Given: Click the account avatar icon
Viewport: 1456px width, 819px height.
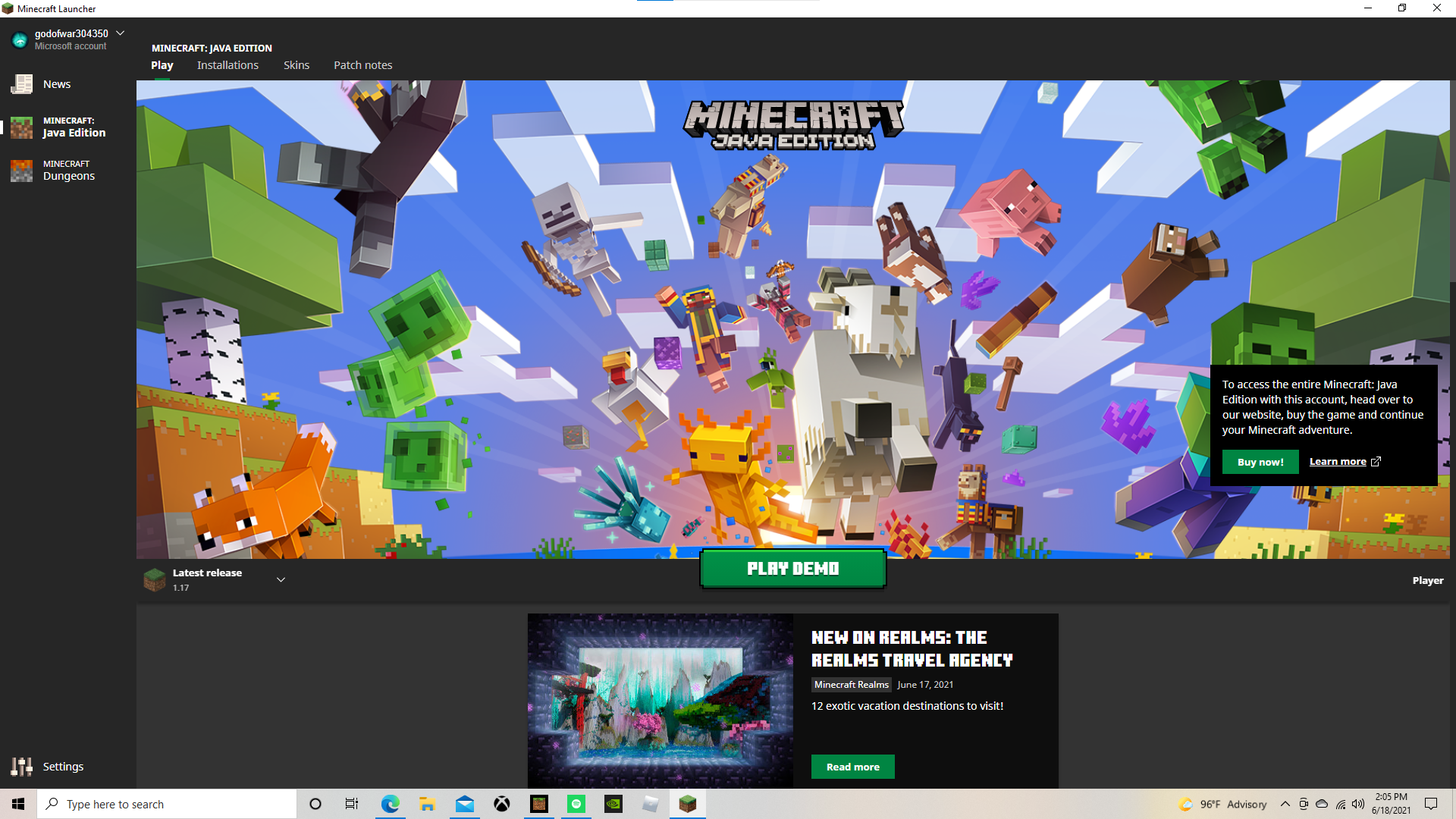Looking at the screenshot, I should click(20, 39).
